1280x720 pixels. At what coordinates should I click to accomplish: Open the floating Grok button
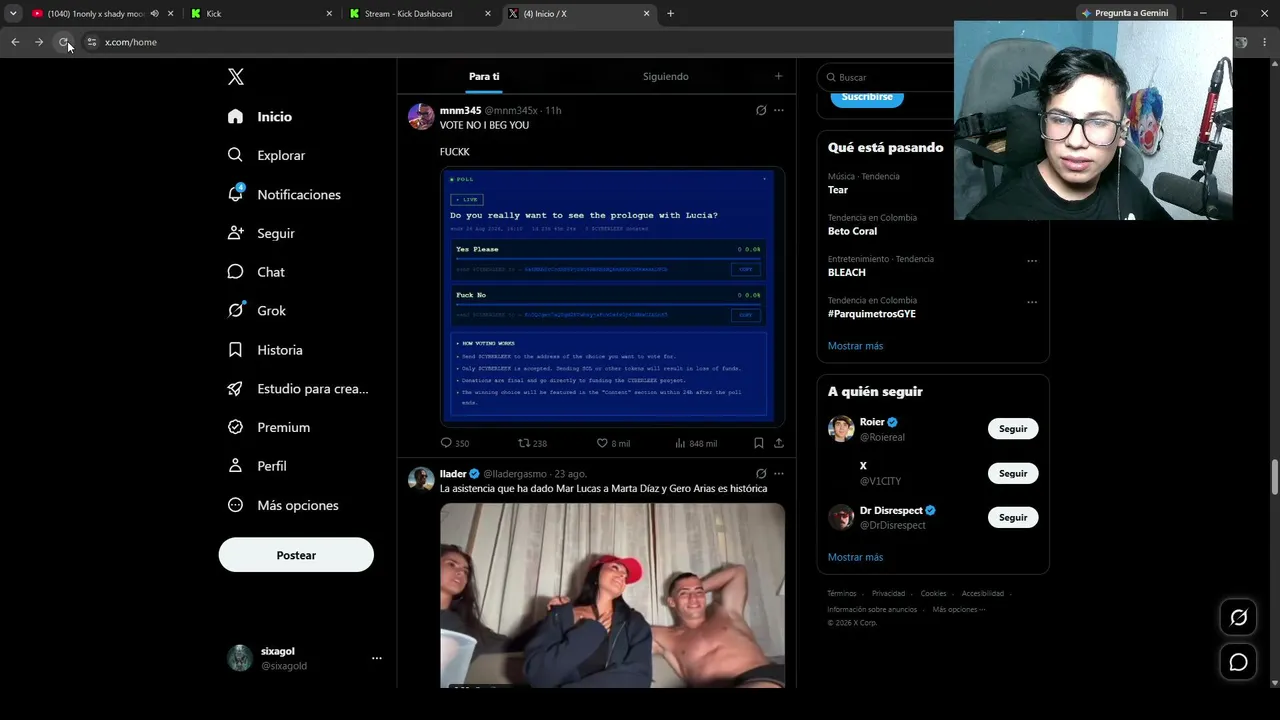pos(1238,618)
